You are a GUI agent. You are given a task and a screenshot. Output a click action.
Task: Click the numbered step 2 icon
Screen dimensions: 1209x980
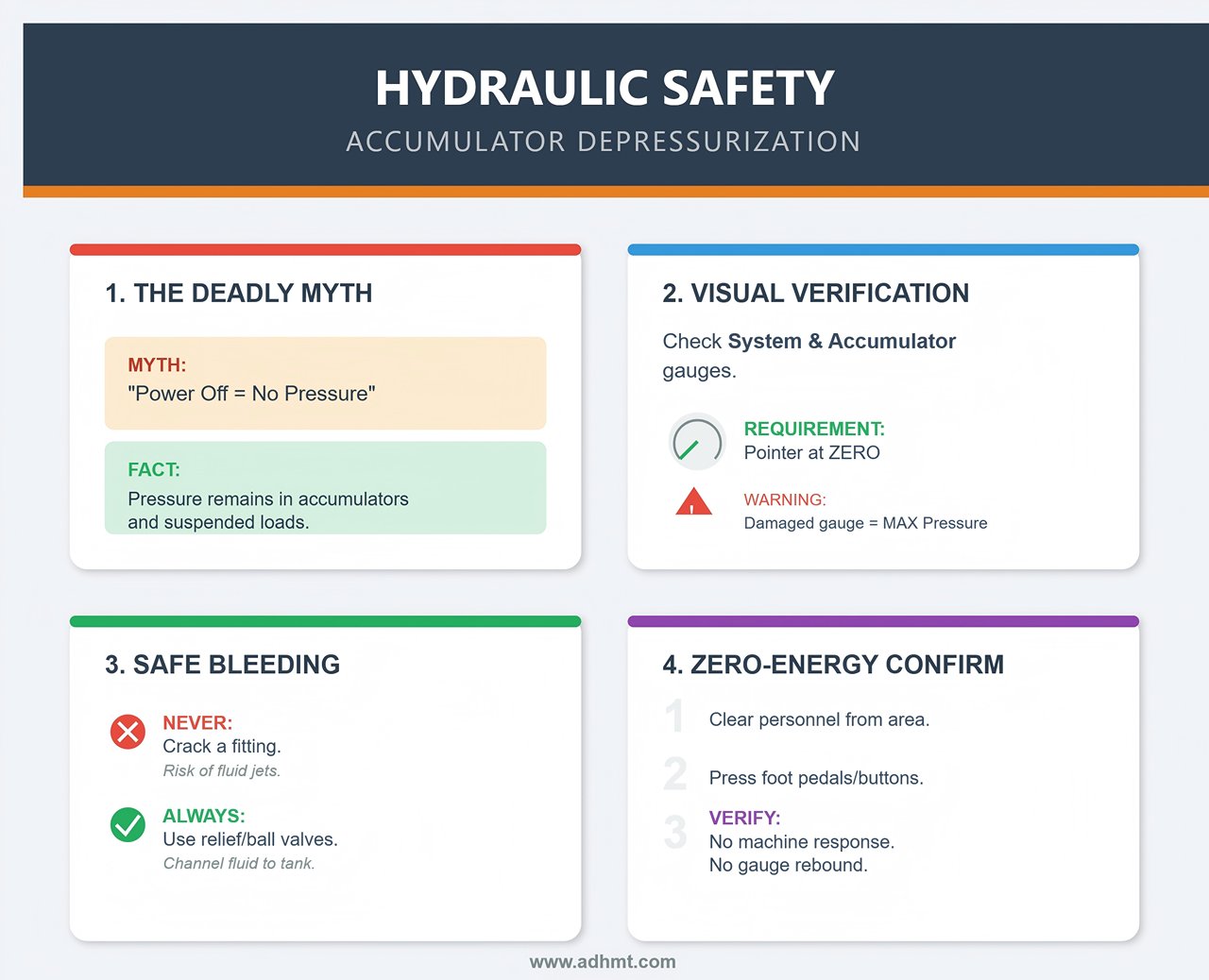point(674,776)
